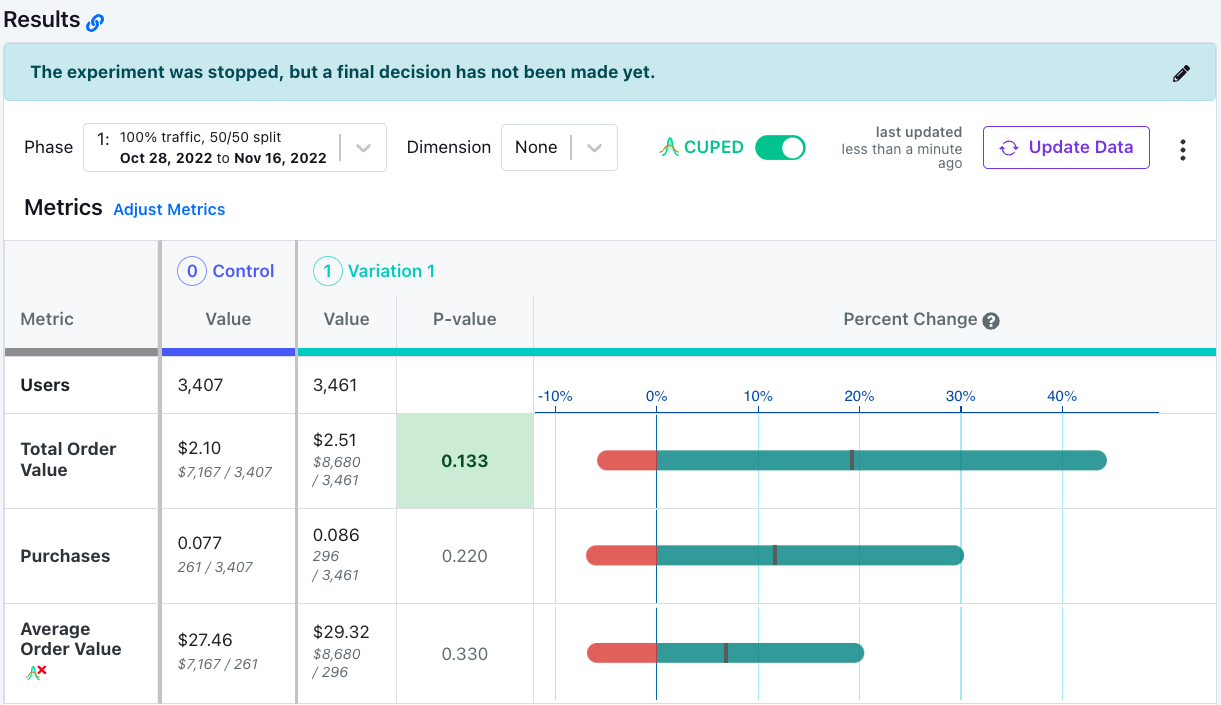This screenshot has width=1221, height=705.
Task: Click the CUPED disabled icon under Average Order Value
Action: [36, 673]
